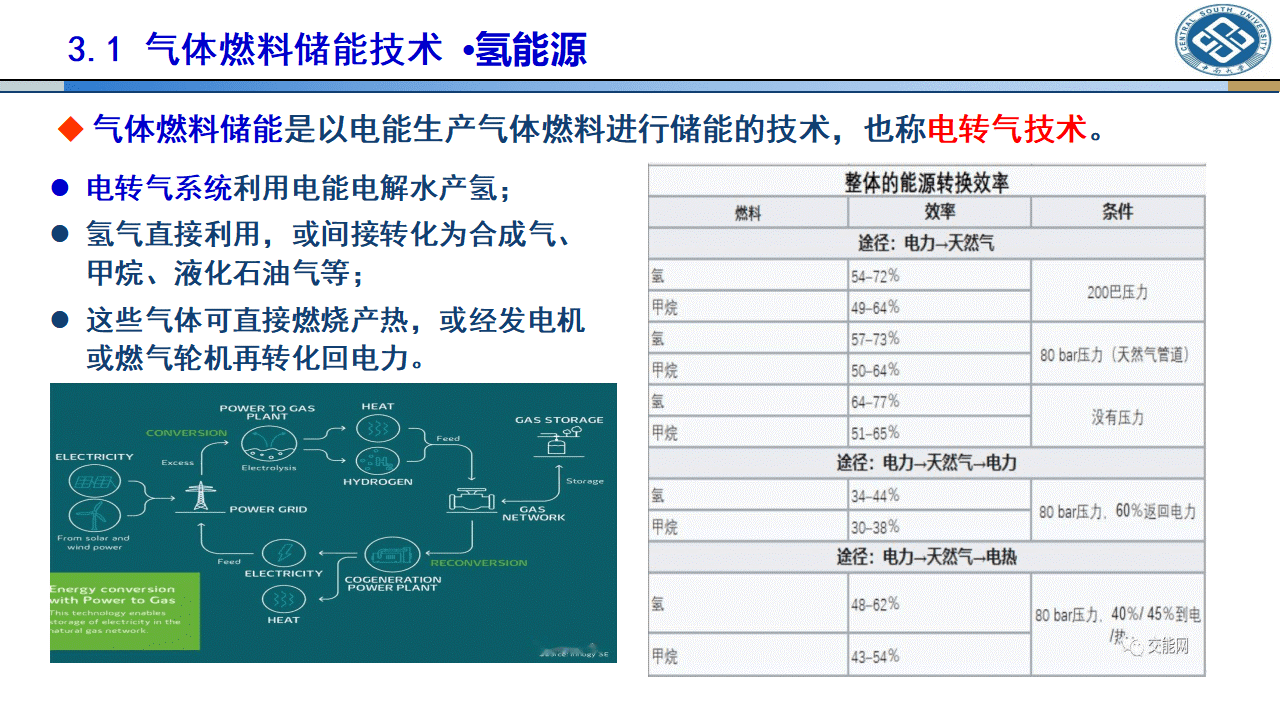Click the POWER TO GAS PLANT label
Screen dimensions: 1280x720
click(267, 412)
